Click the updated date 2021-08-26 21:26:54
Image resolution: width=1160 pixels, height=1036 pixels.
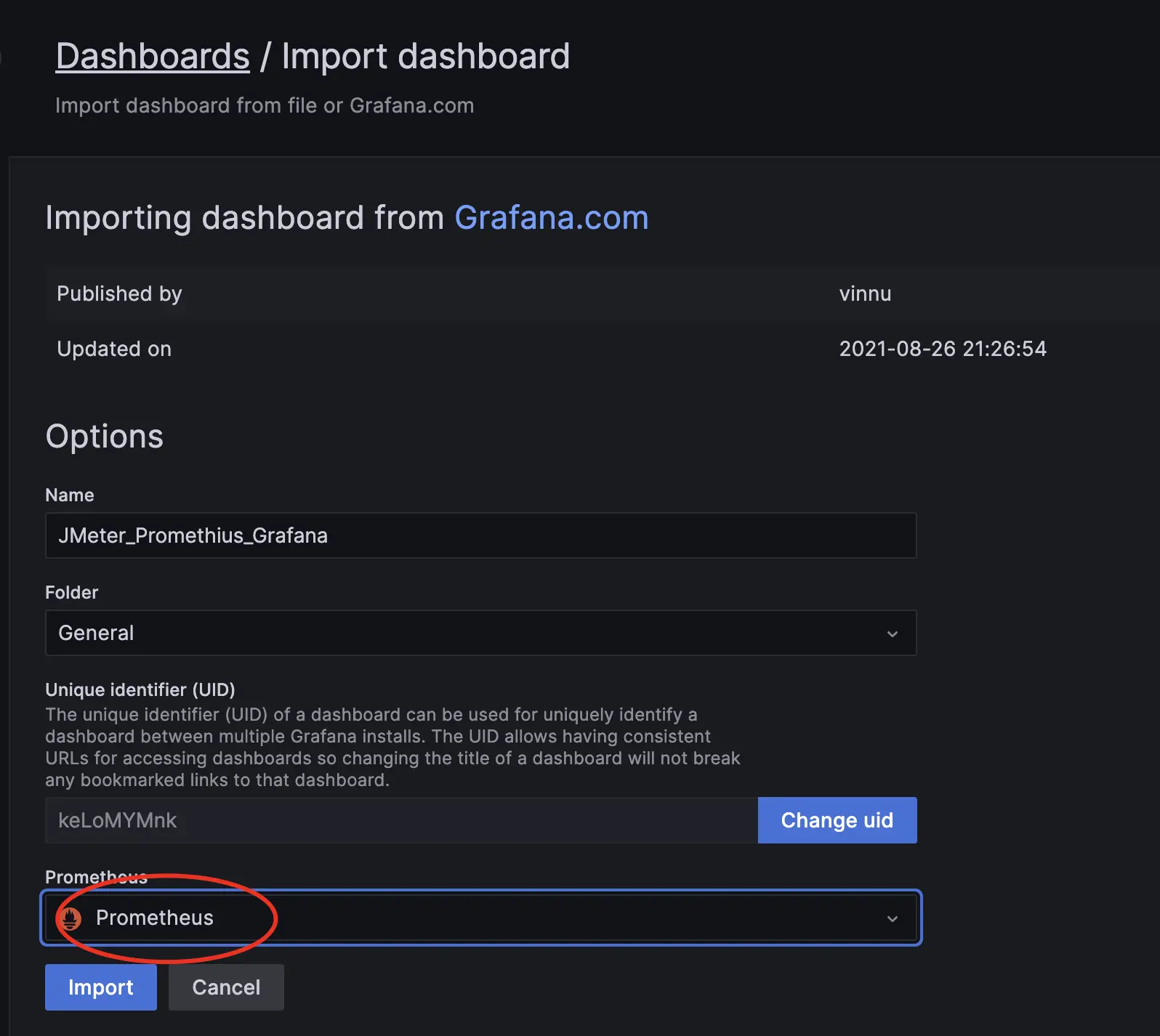tap(943, 349)
